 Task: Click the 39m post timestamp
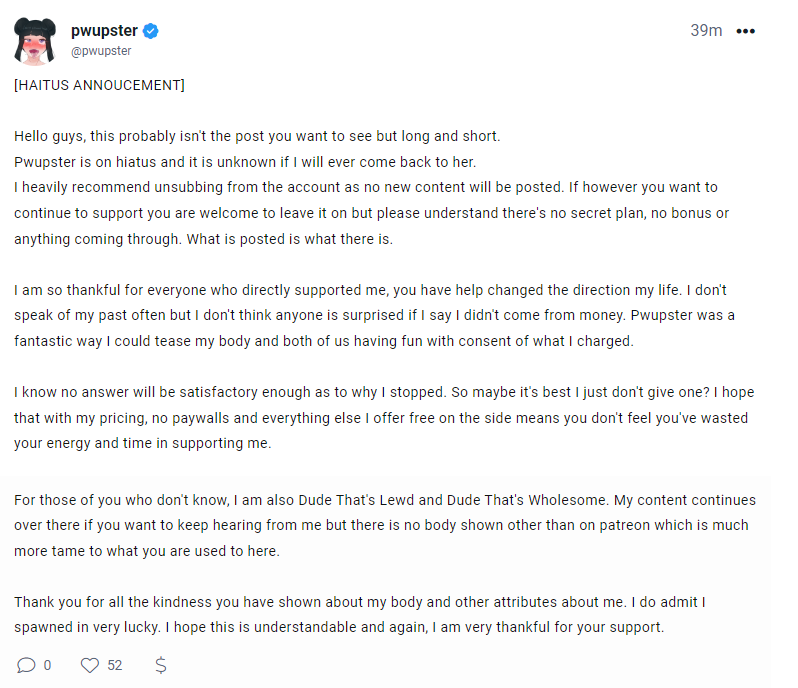[706, 31]
